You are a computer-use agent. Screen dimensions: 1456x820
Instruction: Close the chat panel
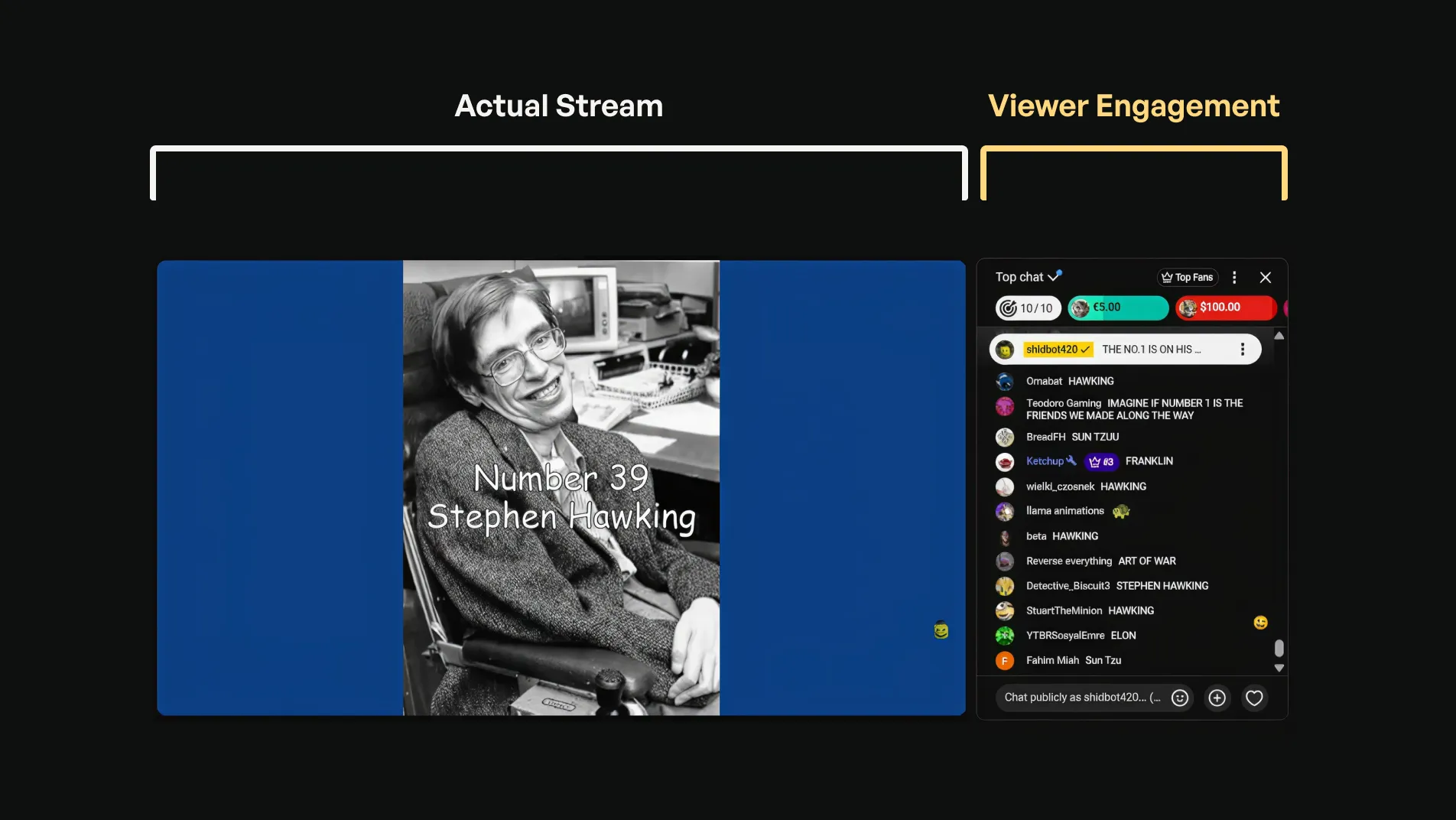[1265, 278]
